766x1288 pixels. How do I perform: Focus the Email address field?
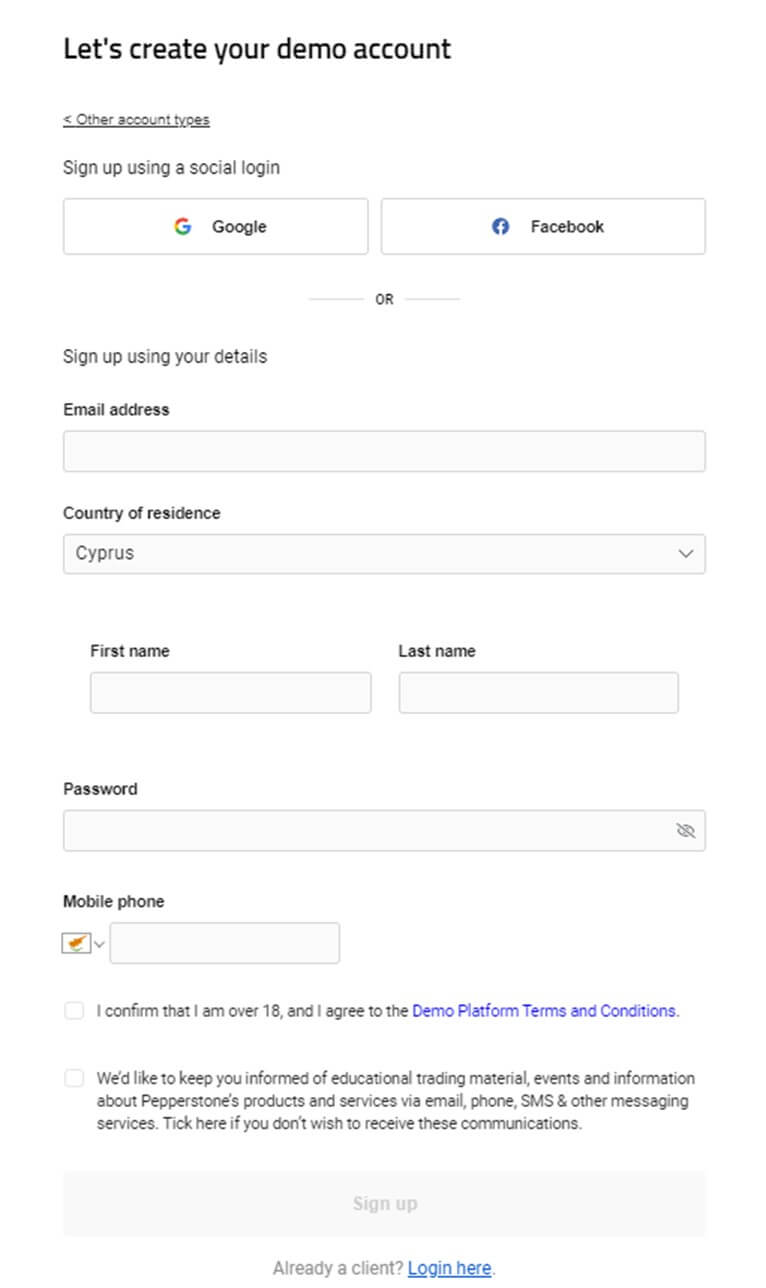[x=384, y=451]
